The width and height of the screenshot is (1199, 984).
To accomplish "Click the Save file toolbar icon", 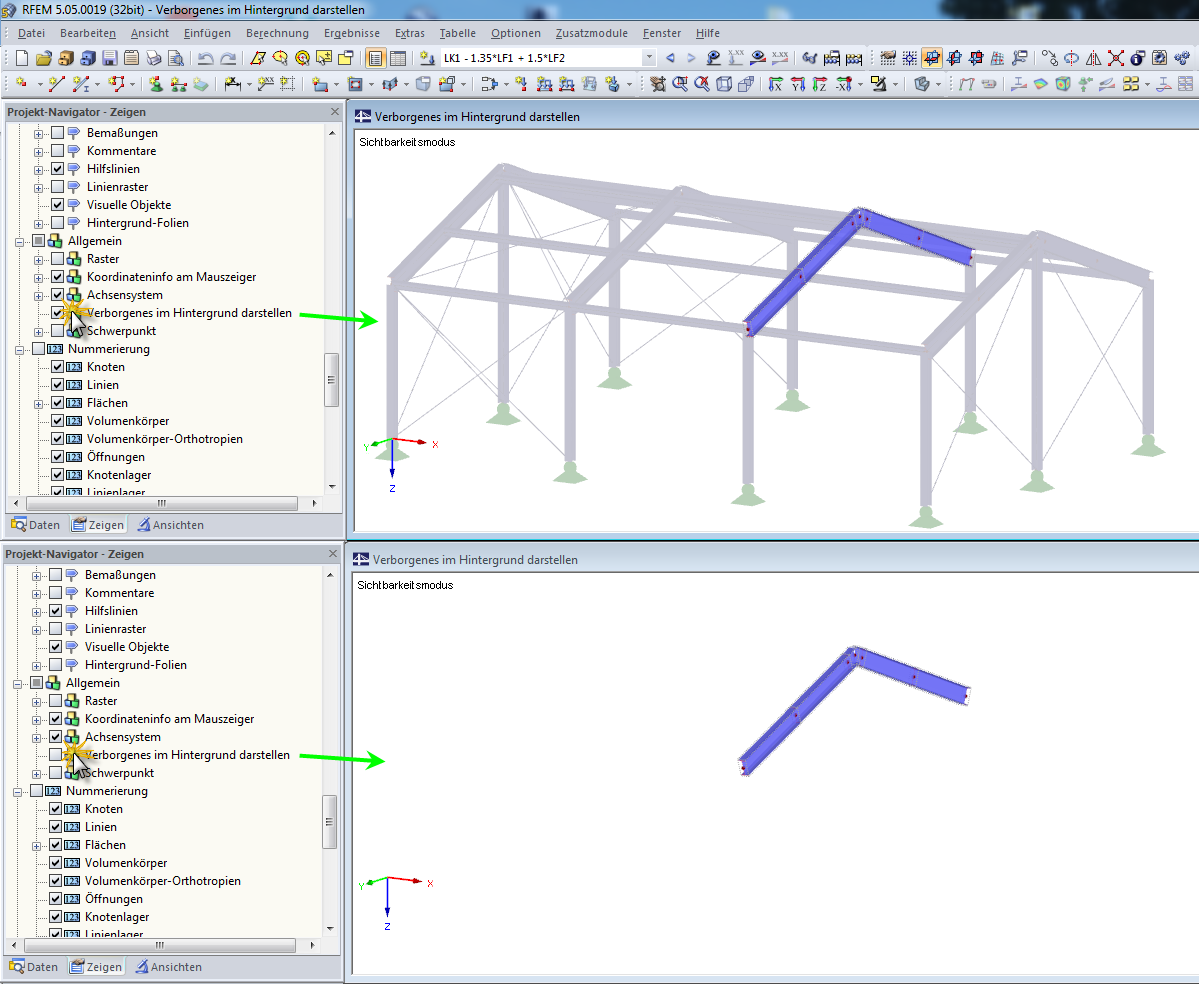I will tap(109, 58).
